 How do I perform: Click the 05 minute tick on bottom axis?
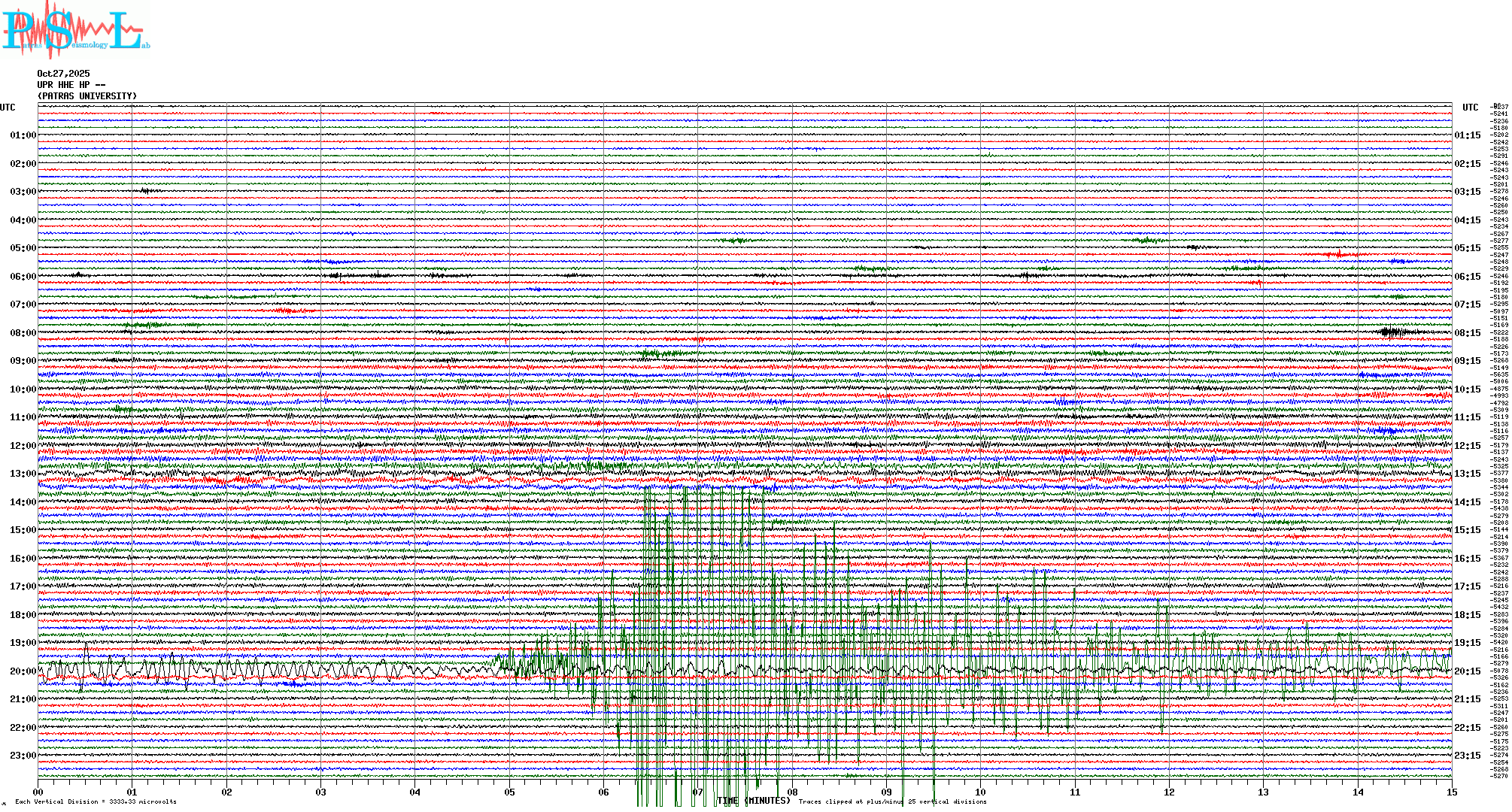pyautogui.click(x=509, y=792)
